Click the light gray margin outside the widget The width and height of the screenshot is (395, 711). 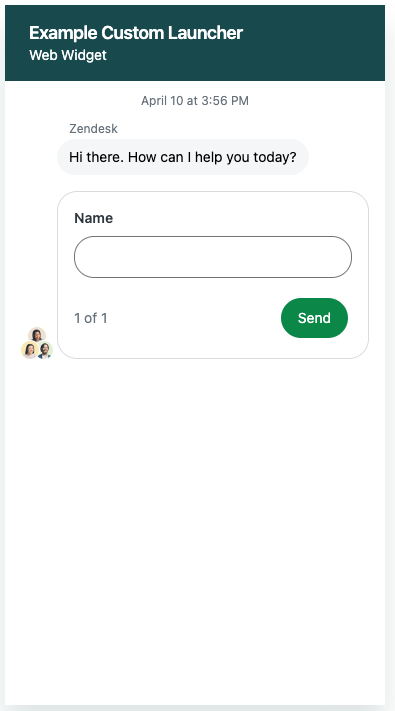[390, 363]
